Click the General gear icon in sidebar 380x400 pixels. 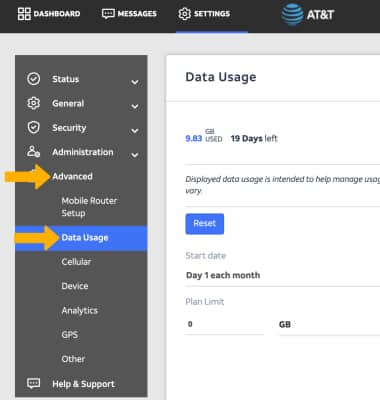pyautogui.click(x=33, y=103)
